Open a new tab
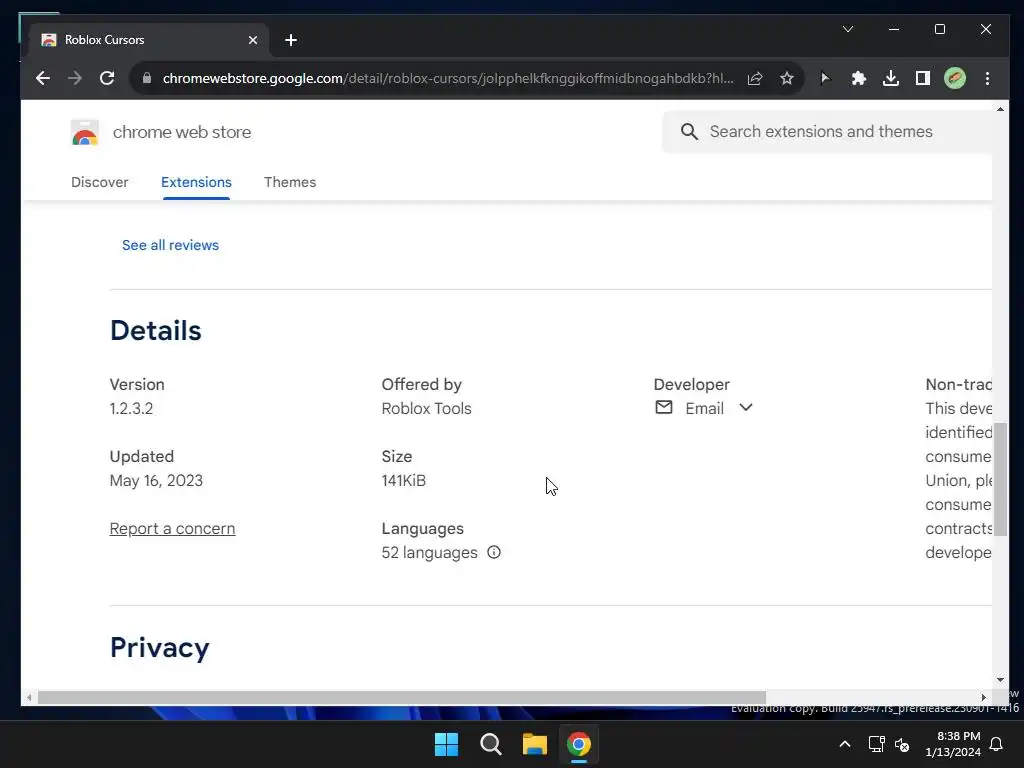1024x768 pixels. point(291,40)
